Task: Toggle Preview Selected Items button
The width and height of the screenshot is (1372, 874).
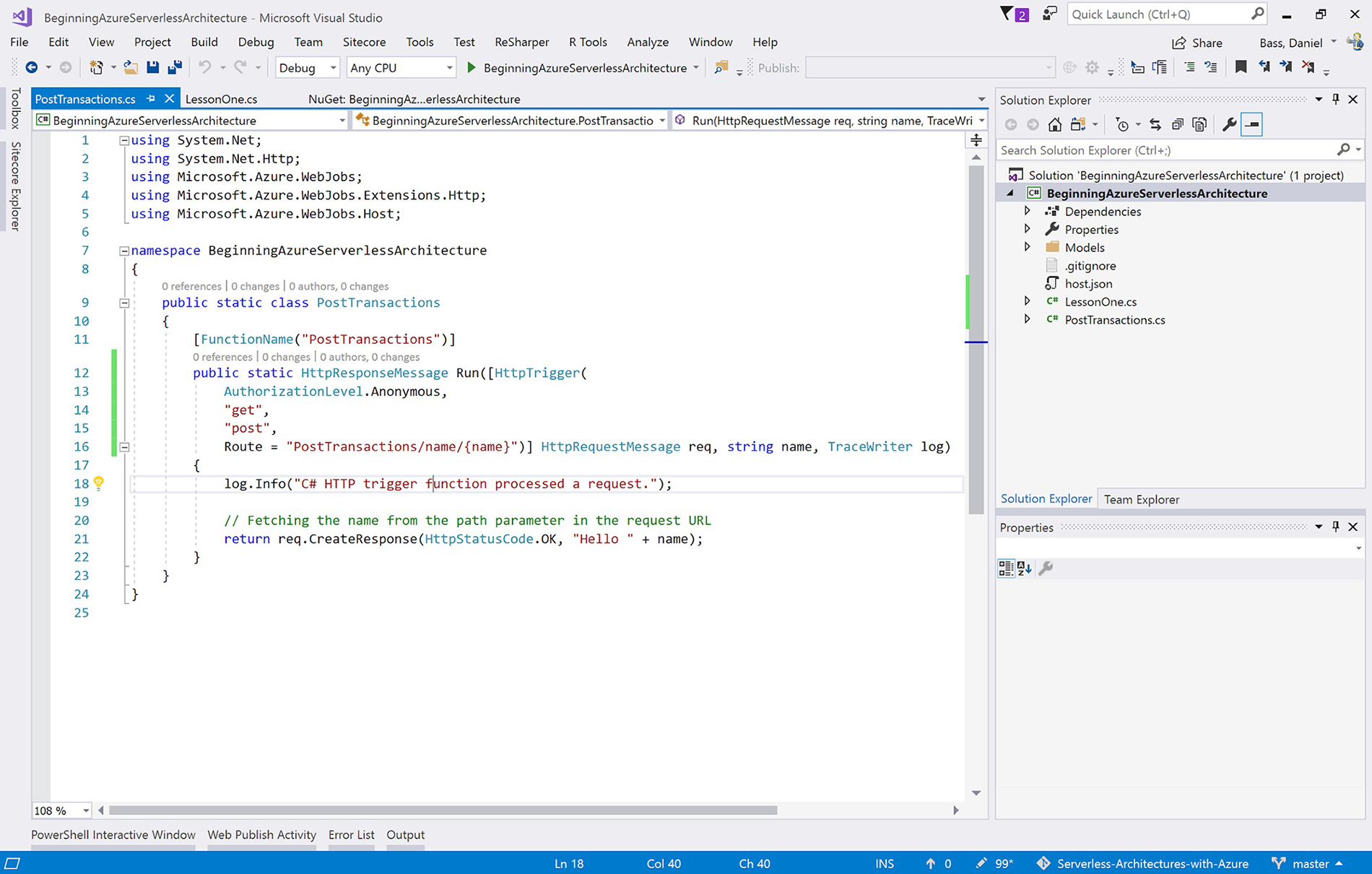Action: pyautogui.click(x=1252, y=124)
